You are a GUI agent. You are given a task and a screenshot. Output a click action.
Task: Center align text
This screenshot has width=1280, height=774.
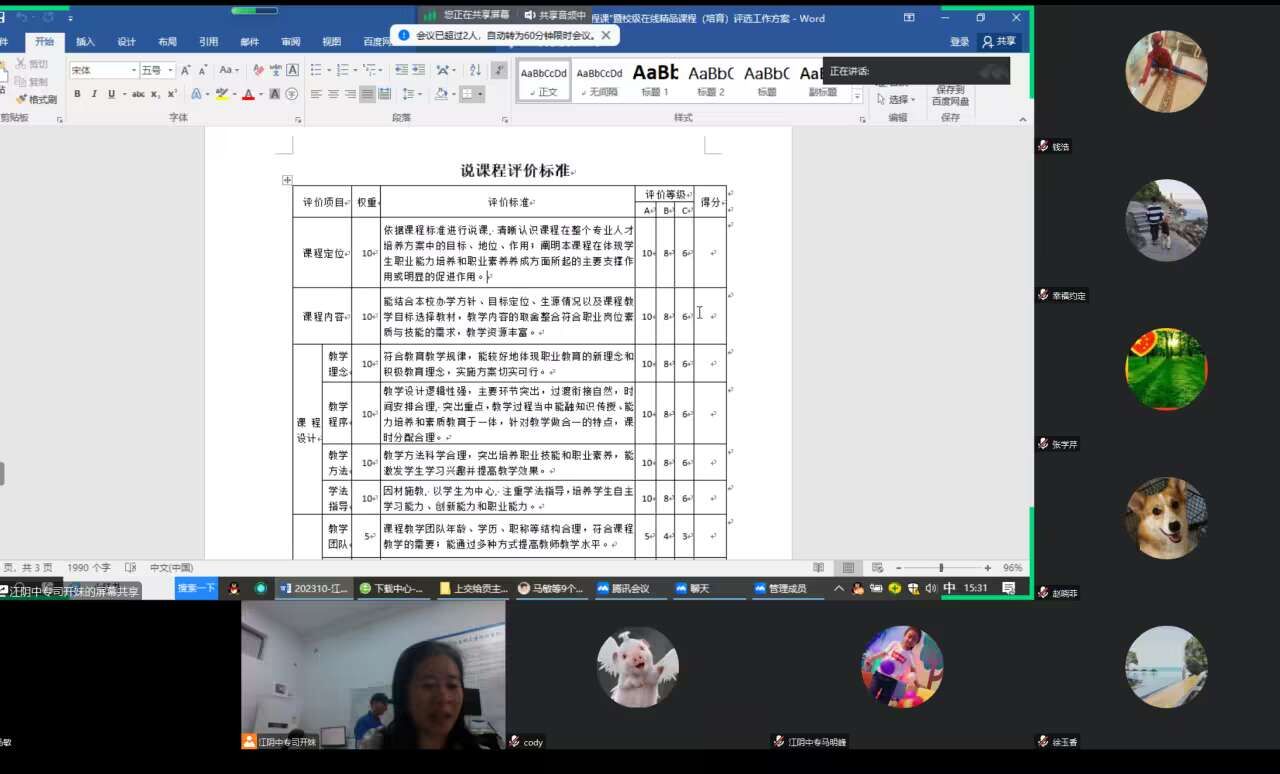pos(333,94)
